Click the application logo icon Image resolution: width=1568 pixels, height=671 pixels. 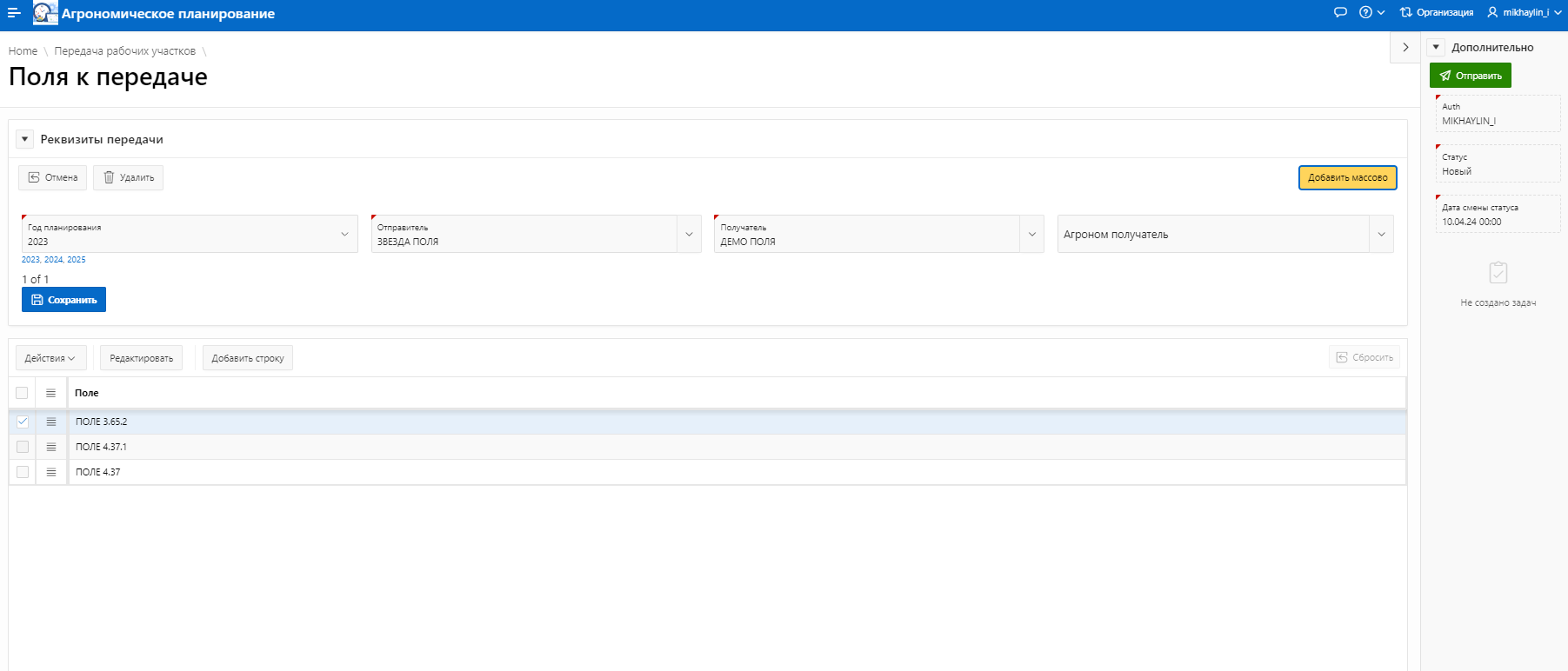pyautogui.click(x=44, y=13)
